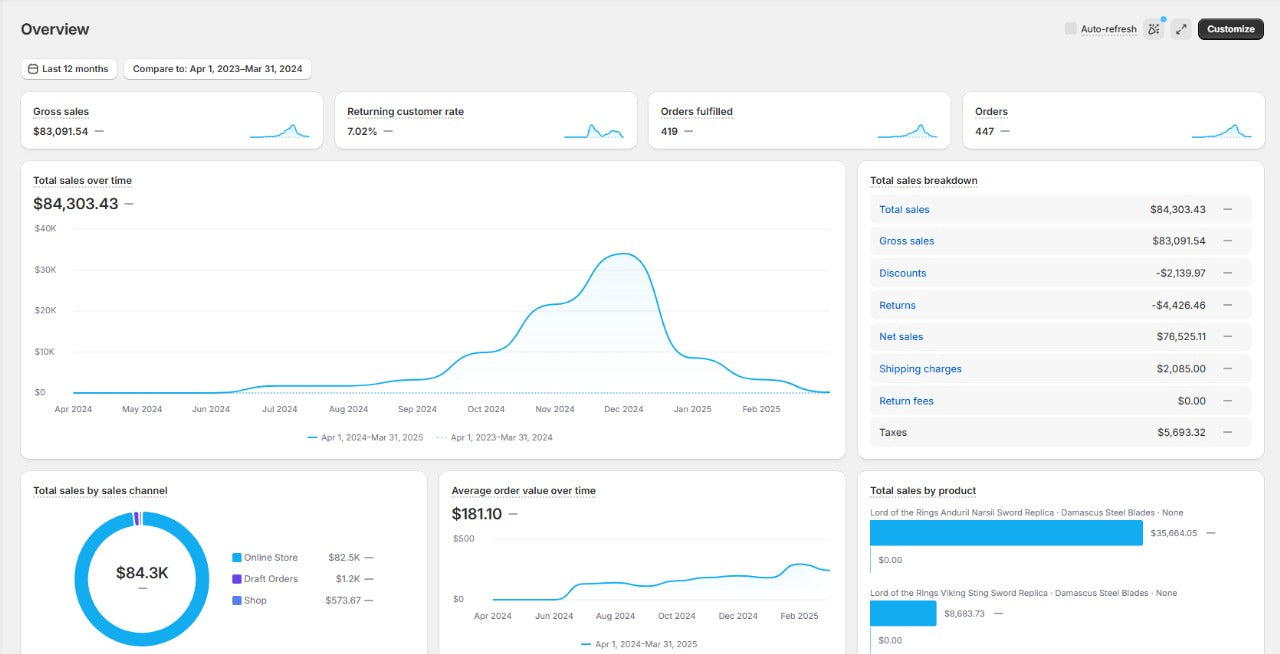
Task: Toggle the Apr 2023–Mar 2024 comparison legend
Action: coord(495,437)
